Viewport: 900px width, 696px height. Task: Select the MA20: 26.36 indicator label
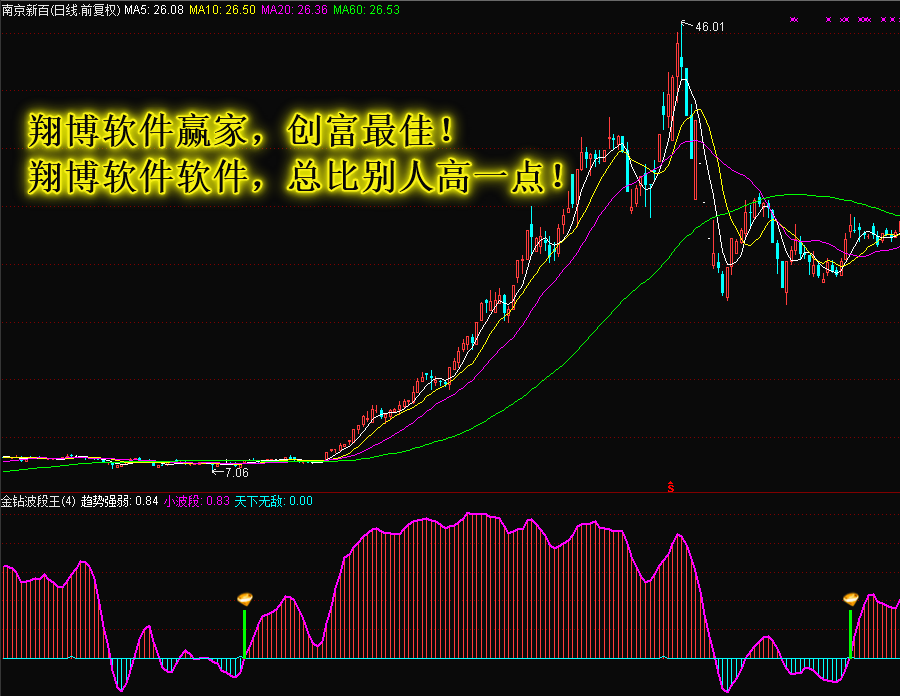point(294,10)
